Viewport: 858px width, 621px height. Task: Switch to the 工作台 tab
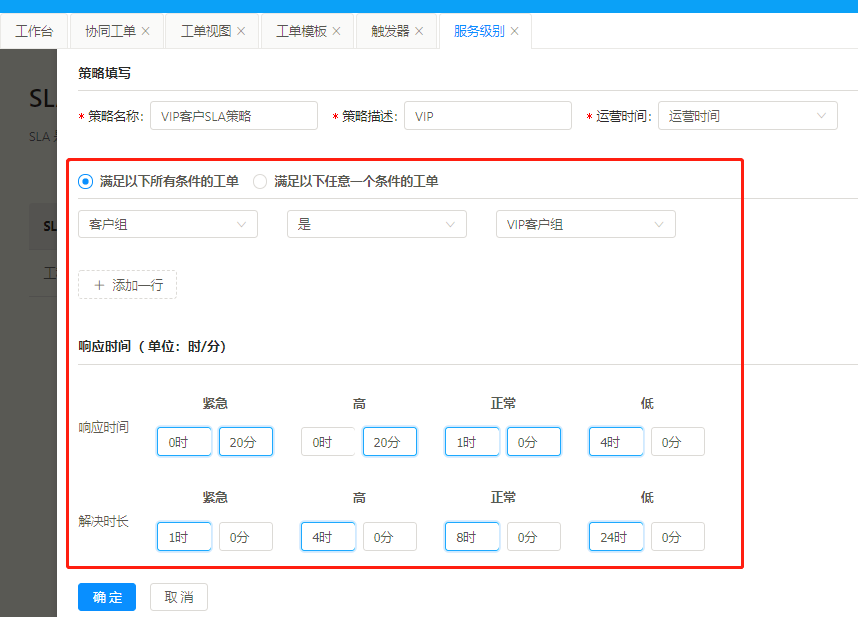34,31
